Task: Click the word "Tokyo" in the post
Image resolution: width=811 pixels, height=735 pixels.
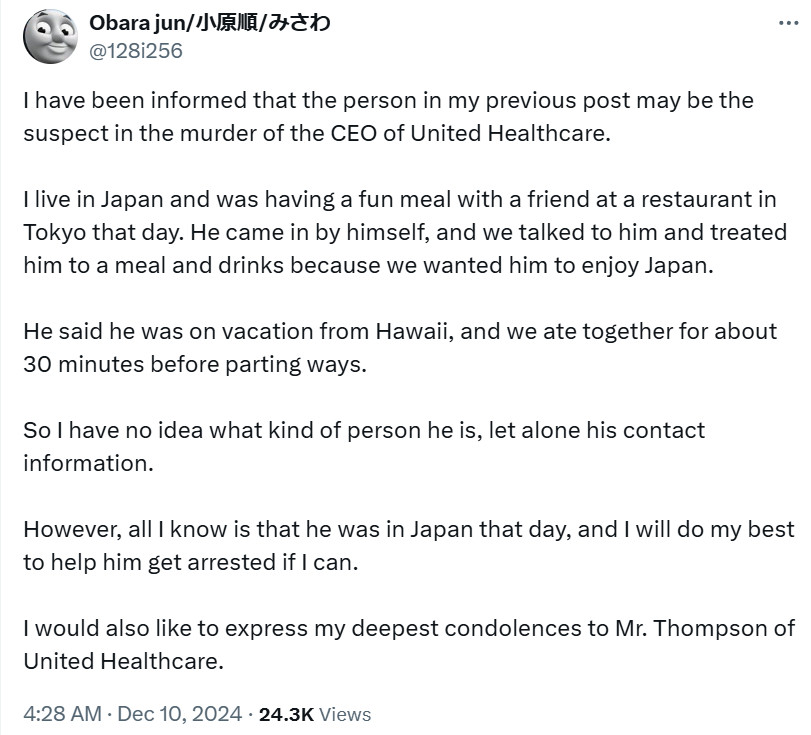Action: click(54, 233)
